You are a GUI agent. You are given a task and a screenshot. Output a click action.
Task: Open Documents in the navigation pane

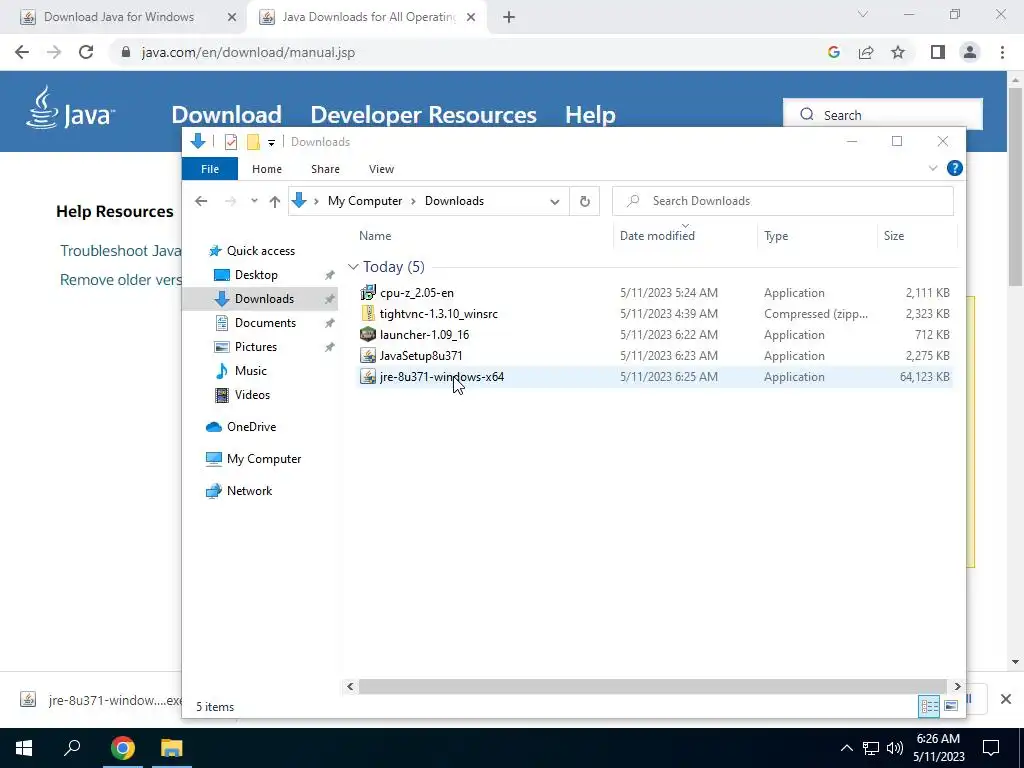(264, 323)
